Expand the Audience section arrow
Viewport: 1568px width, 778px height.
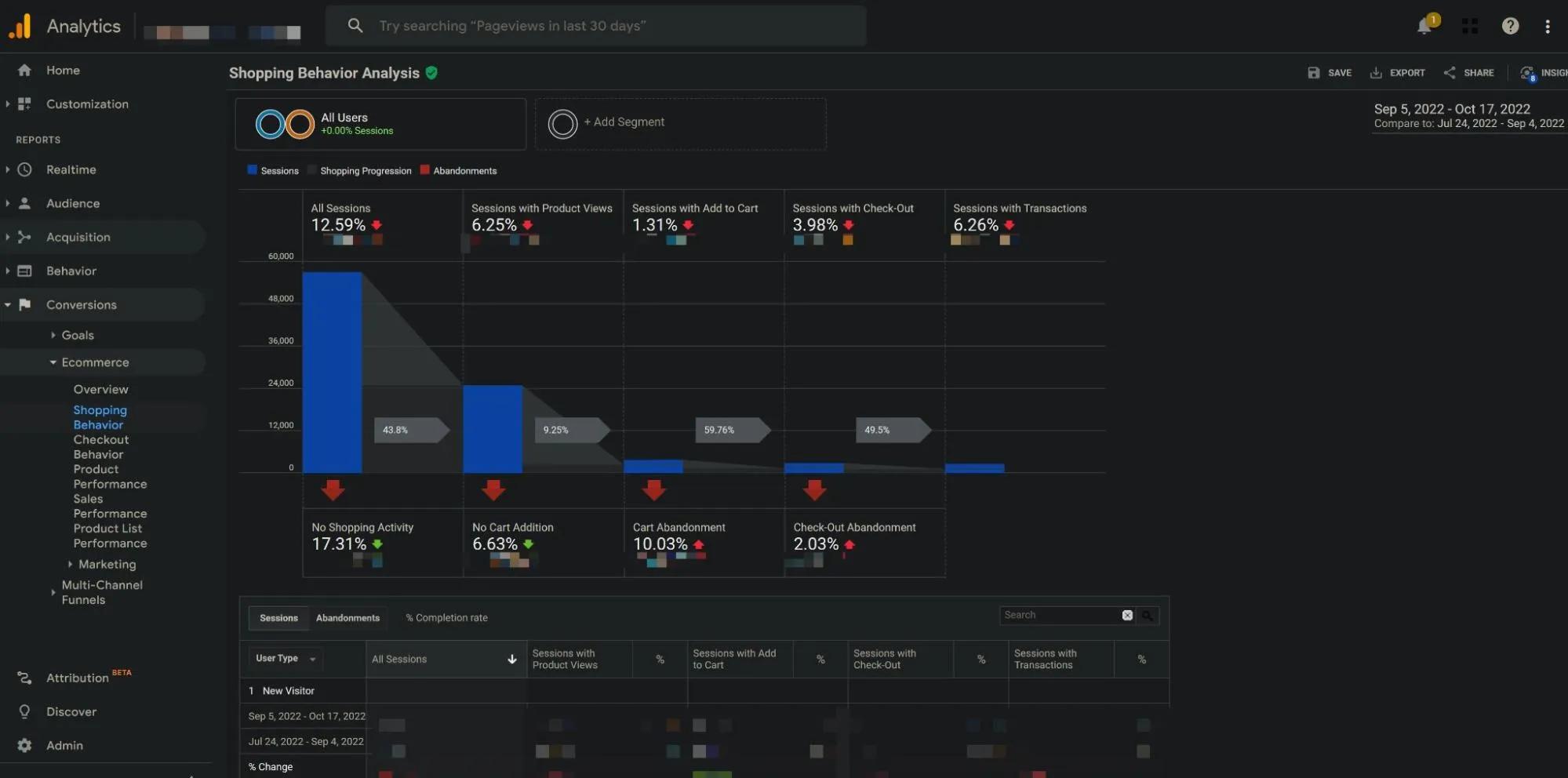coord(7,203)
